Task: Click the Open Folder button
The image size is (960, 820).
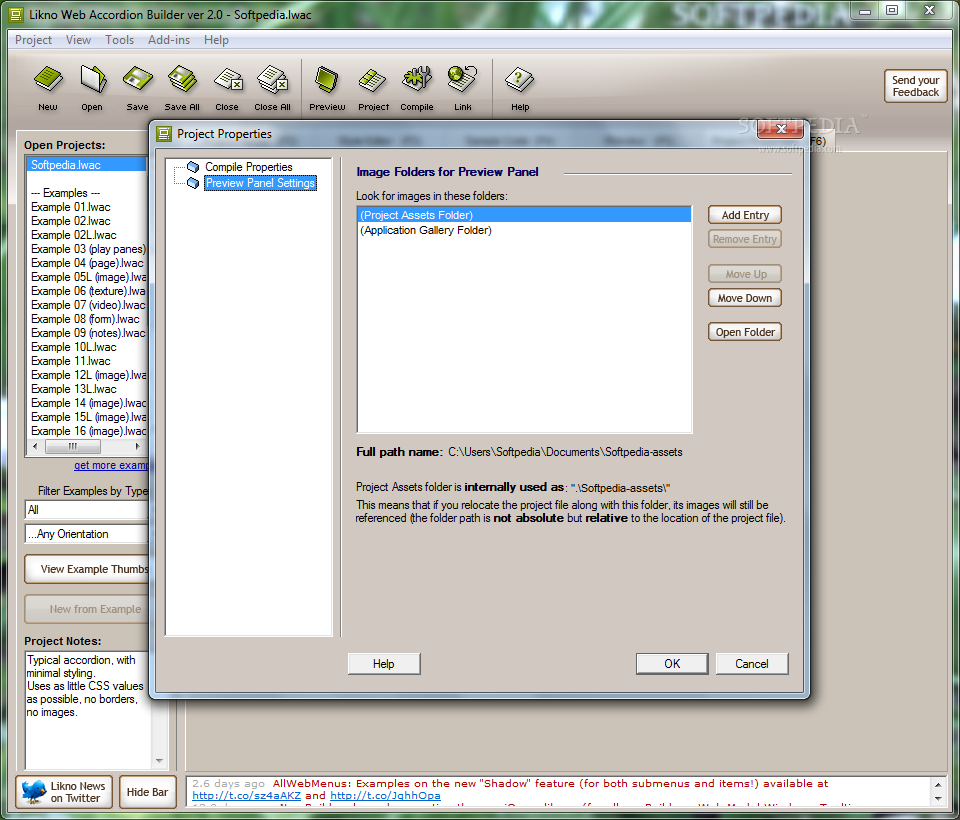Action: (744, 332)
